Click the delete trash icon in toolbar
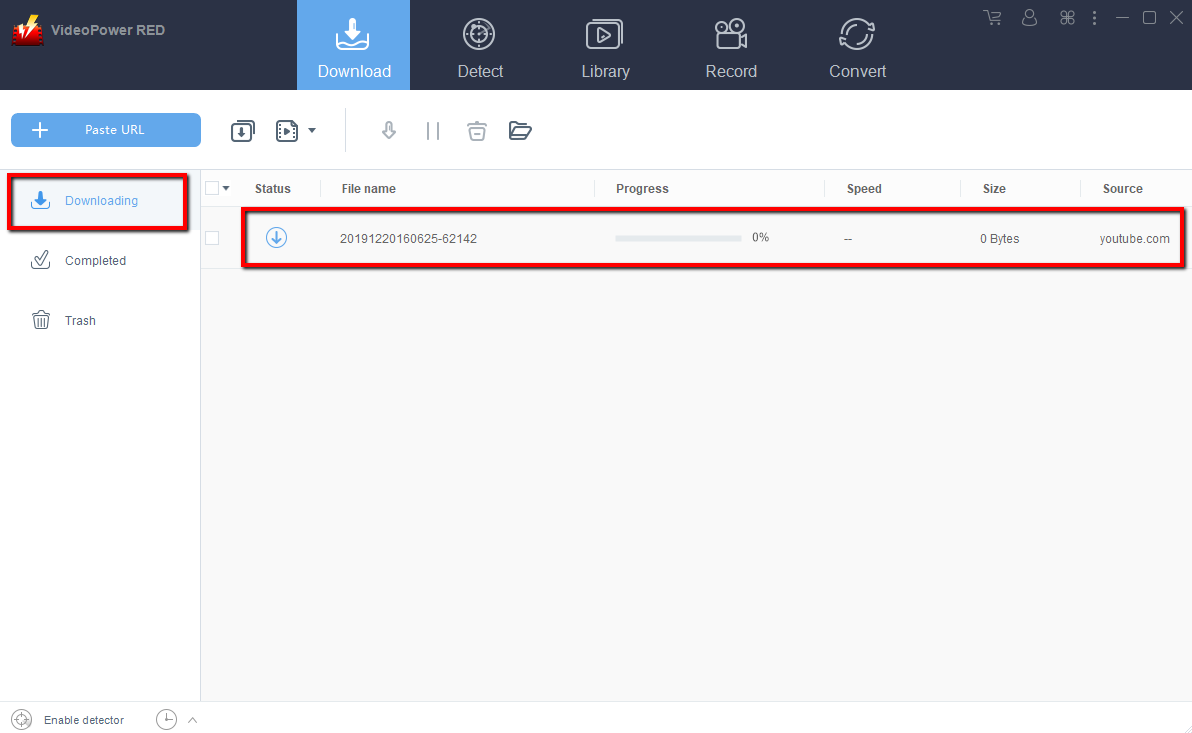Viewport: 1192px width, 733px height. pos(477,131)
